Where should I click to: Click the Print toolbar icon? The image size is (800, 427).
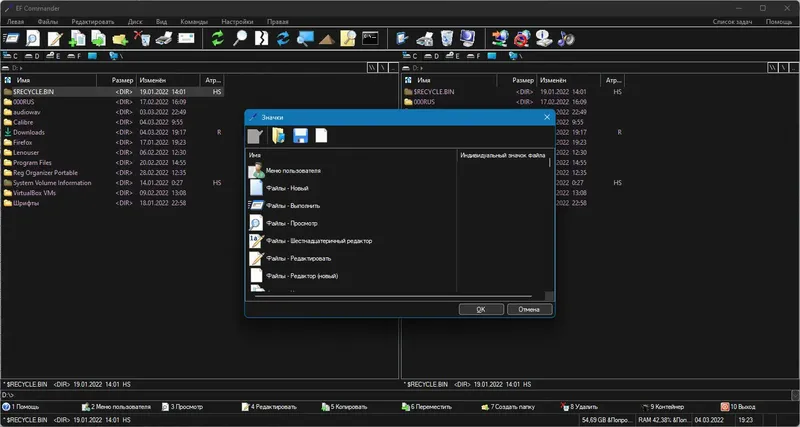point(164,38)
